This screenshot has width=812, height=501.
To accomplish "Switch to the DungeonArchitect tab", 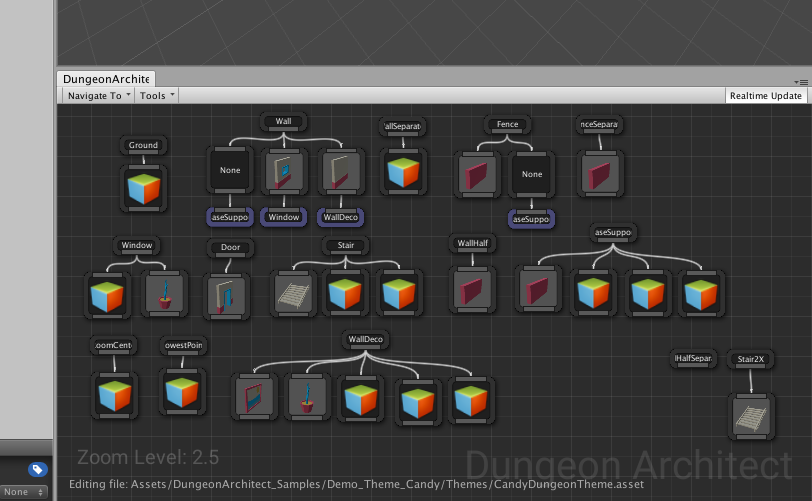I will (x=106, y=79).
